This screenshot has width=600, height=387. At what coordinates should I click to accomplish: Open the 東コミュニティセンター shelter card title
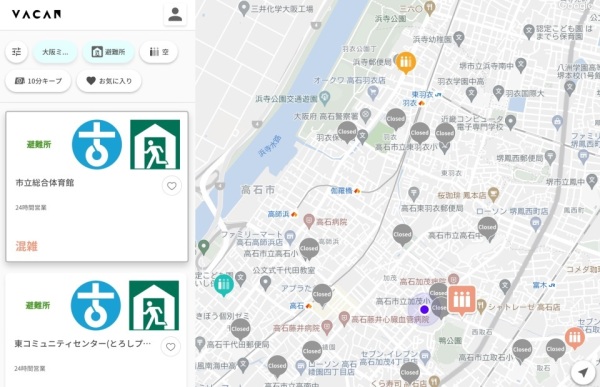coord(83,344)
